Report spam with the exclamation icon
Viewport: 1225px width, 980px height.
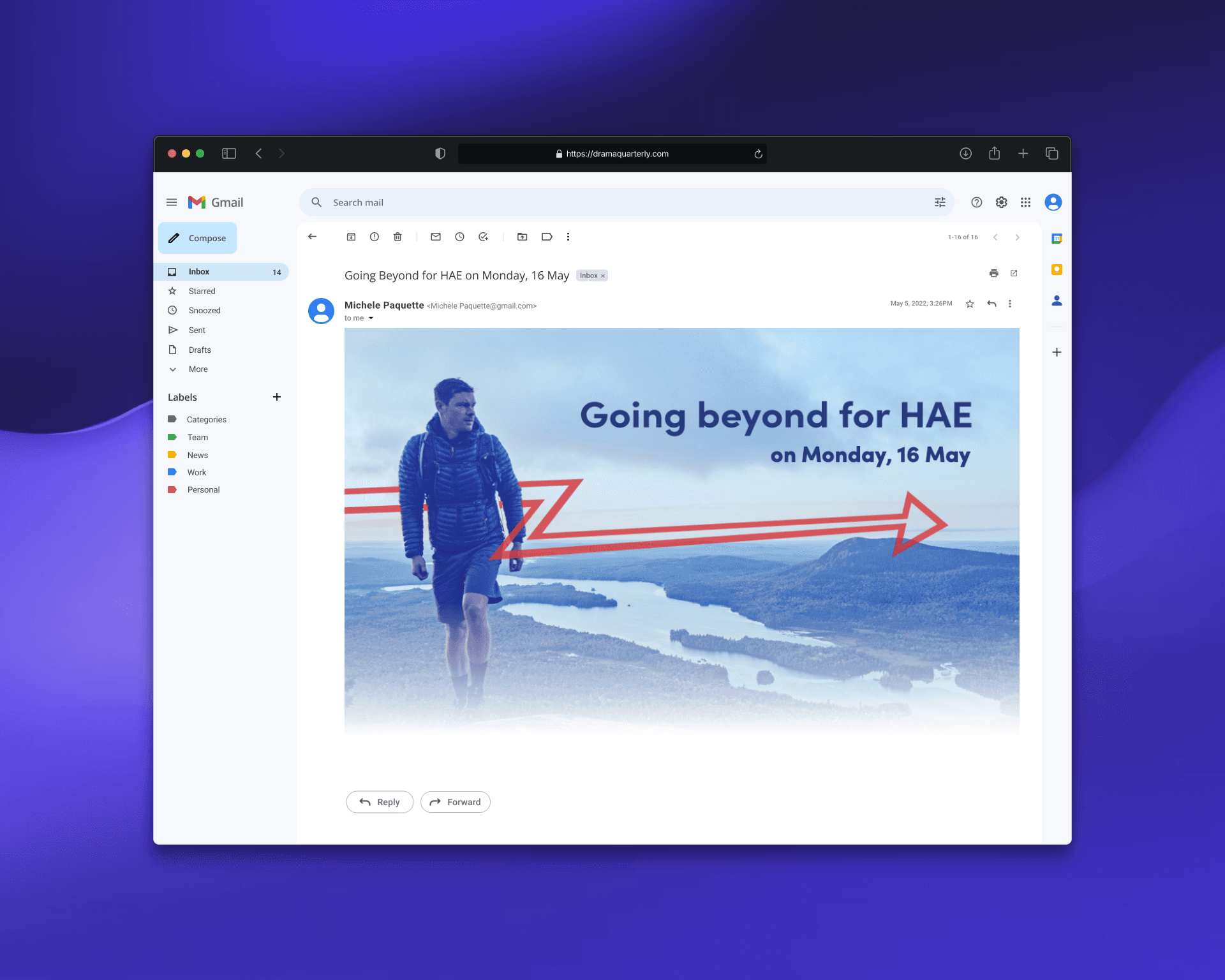coord(375,237)
